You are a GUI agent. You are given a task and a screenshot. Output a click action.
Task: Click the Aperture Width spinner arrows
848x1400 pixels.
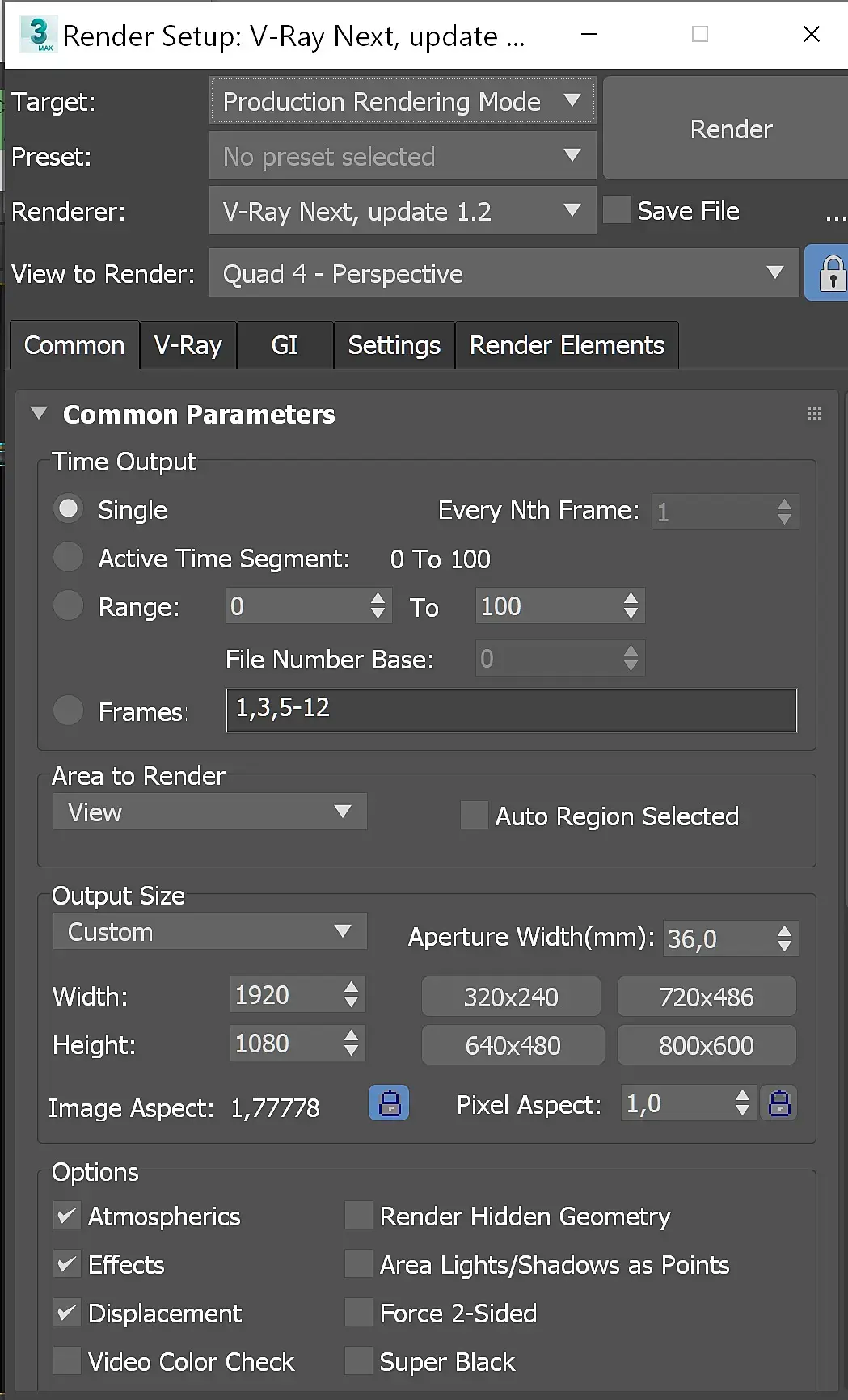784,938
